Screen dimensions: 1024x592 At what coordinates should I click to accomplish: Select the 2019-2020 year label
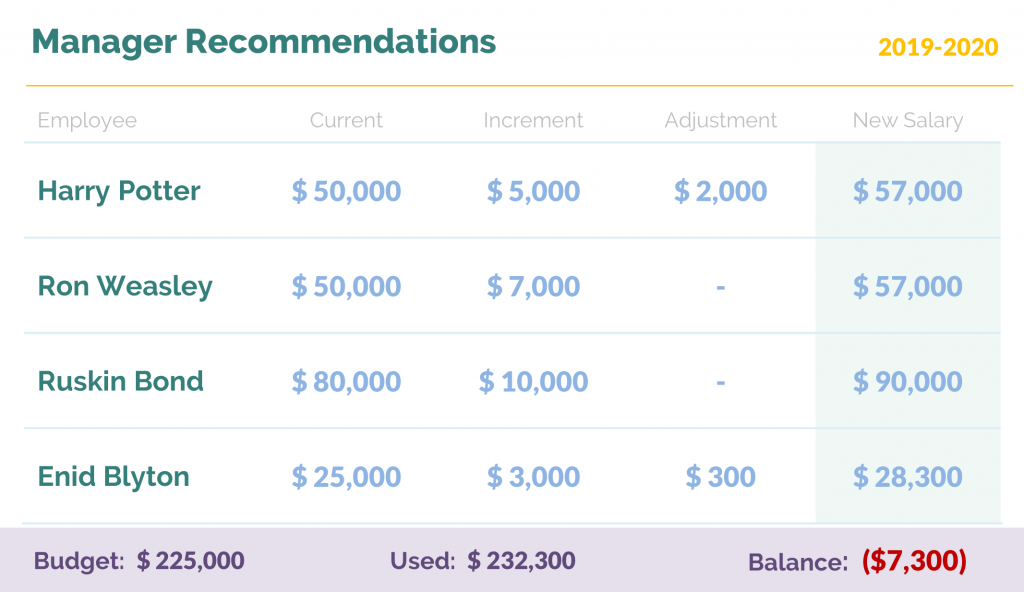click(938, 48)
